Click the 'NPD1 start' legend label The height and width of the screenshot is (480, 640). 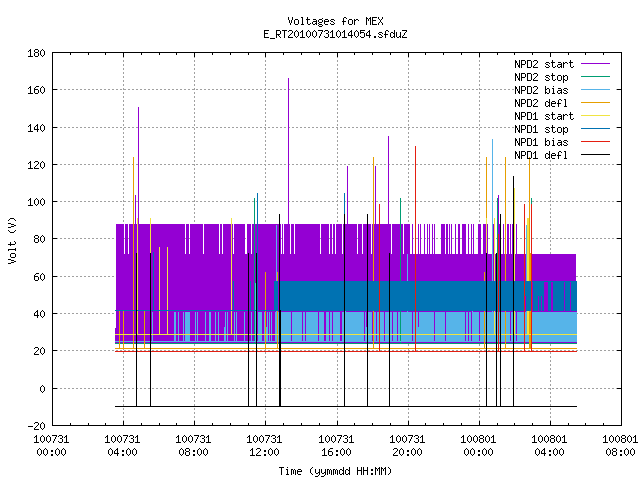click(x=544, y=116)
